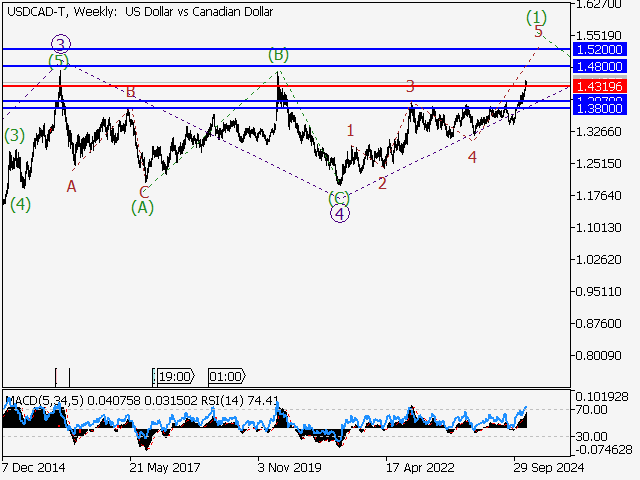The image size is (640, 480).
Task: Click the red wave 1 label
Action: [x=350, y=130]
